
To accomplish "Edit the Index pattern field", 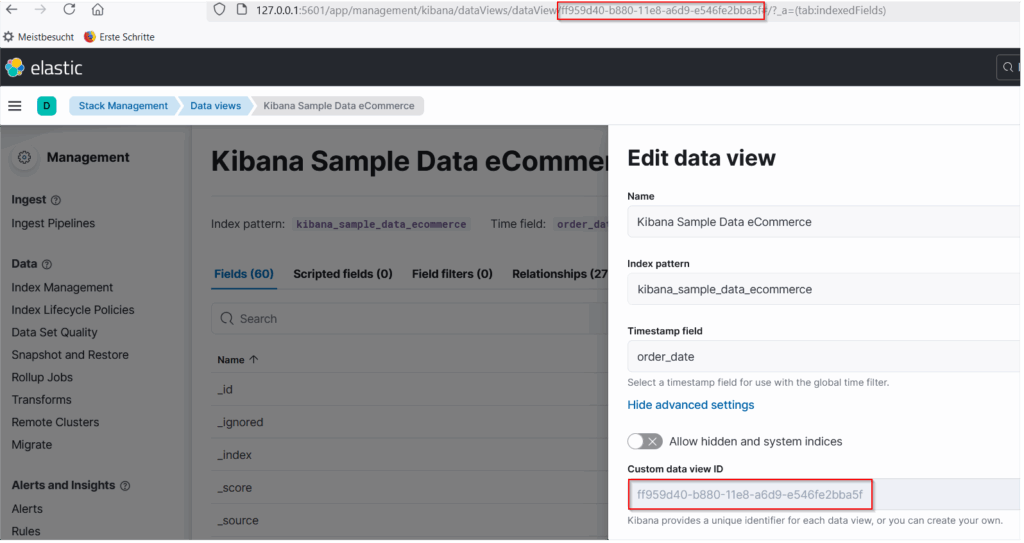I will (x=824, y=289).
